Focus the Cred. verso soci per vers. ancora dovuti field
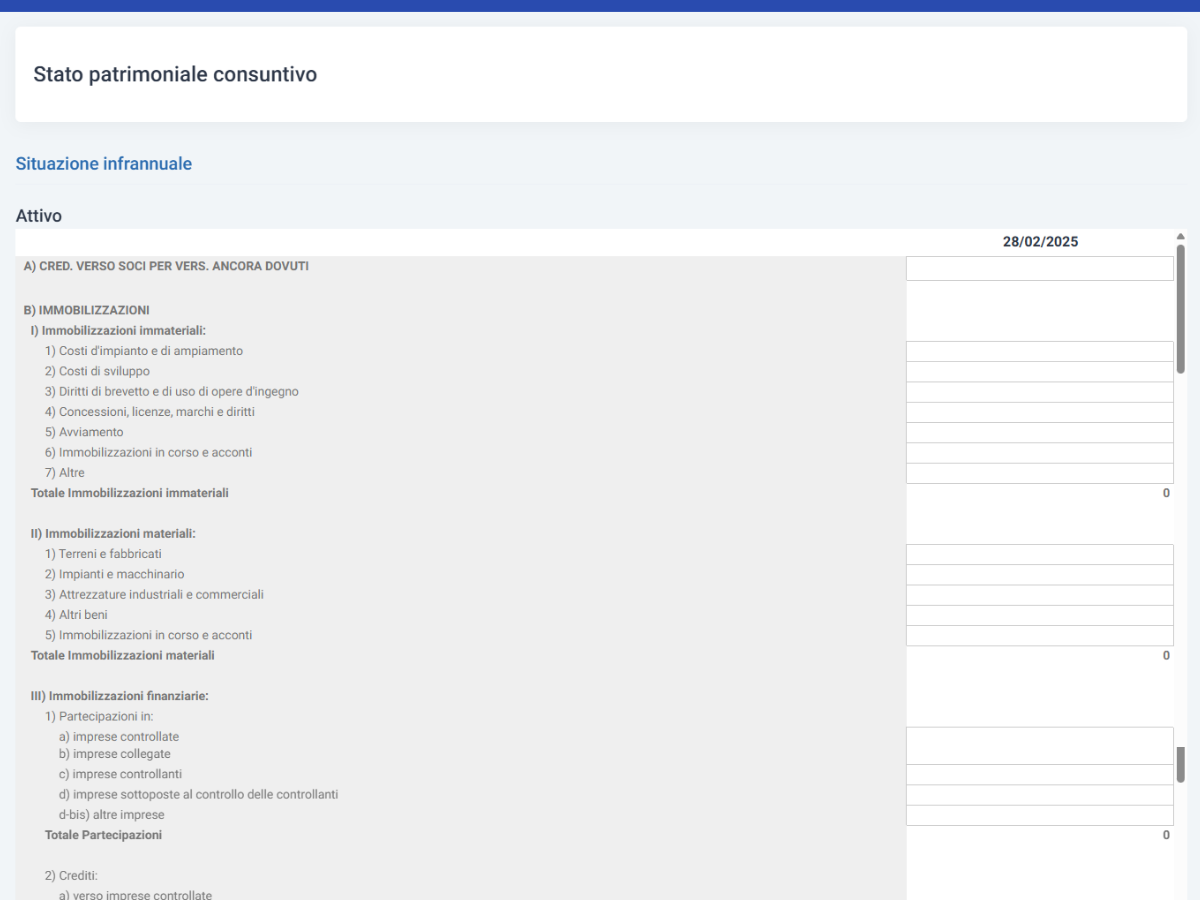 [1039, 268]
